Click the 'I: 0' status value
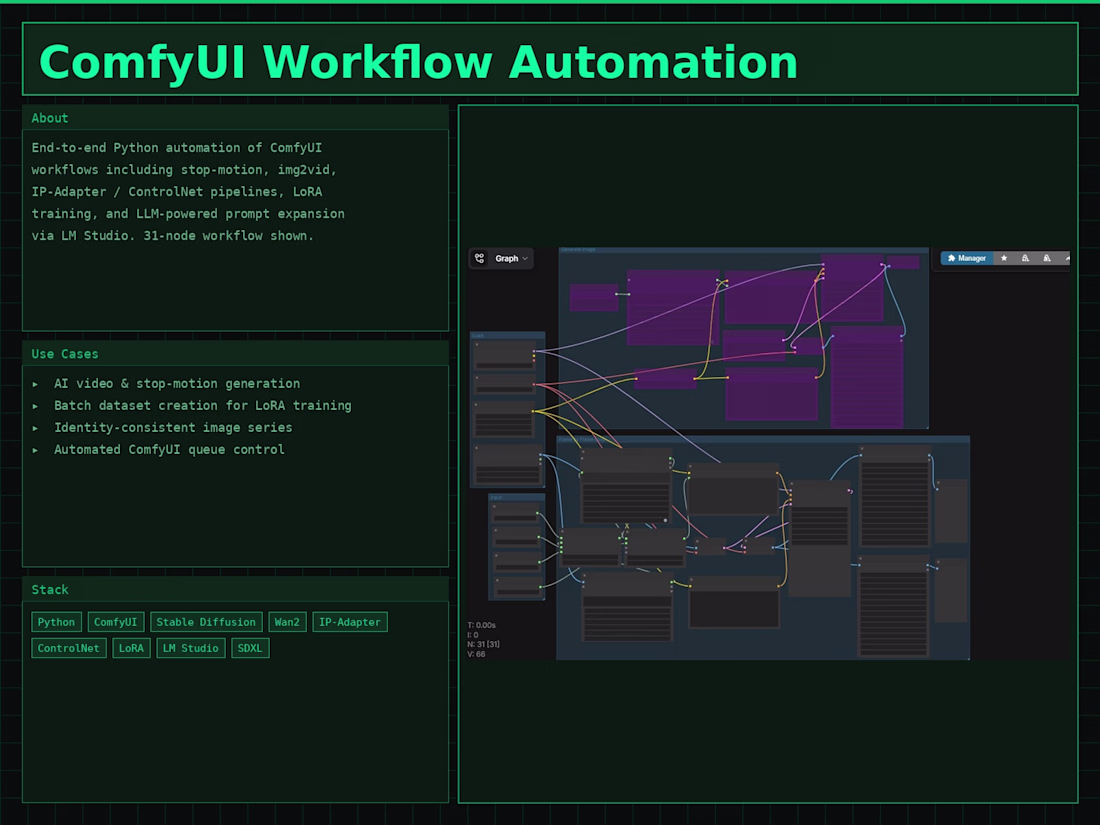Image resolution: width=1100 pixels, height=825 pixels. [473, 635]
